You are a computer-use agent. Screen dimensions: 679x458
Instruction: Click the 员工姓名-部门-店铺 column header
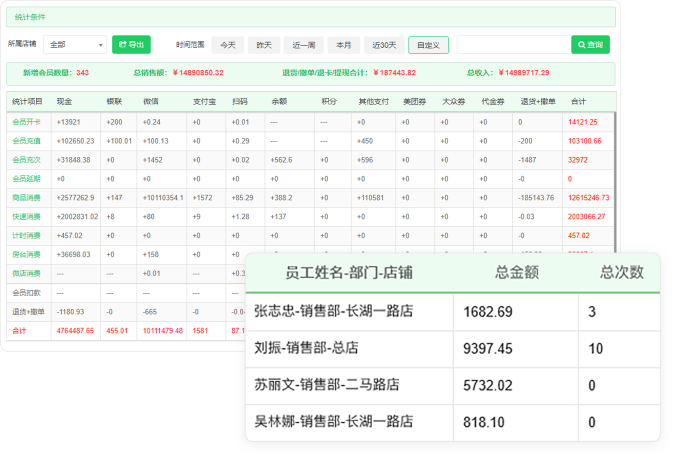point(349,273)
